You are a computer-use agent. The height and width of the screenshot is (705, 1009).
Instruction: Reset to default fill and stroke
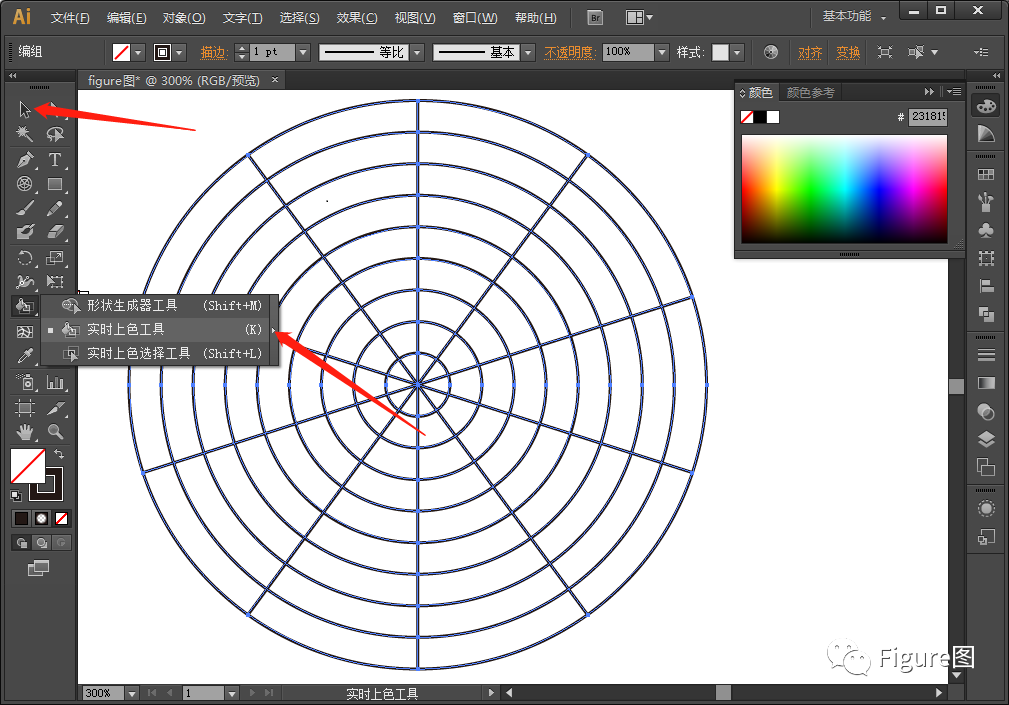pos(16,495)
